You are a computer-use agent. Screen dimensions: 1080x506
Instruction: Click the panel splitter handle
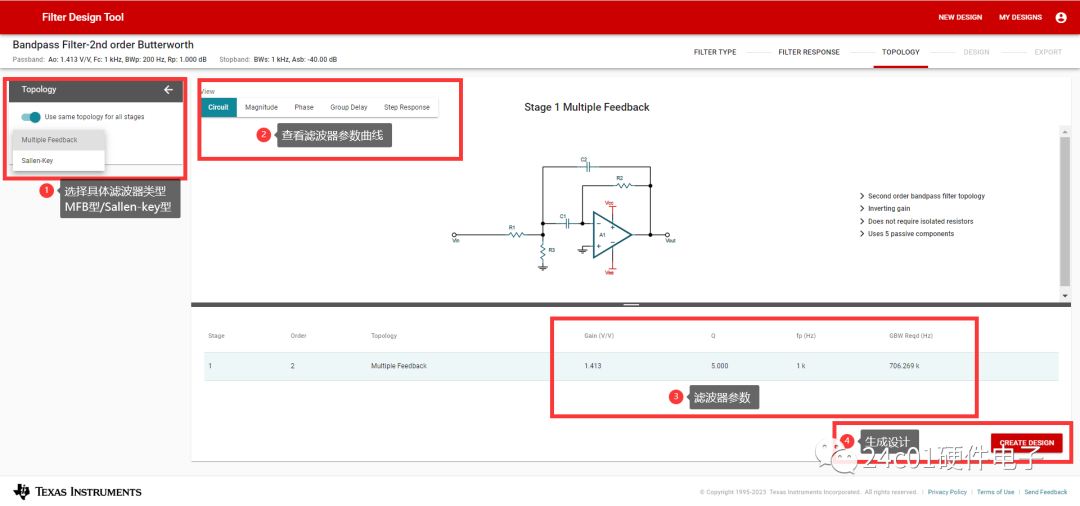(631, 304)
